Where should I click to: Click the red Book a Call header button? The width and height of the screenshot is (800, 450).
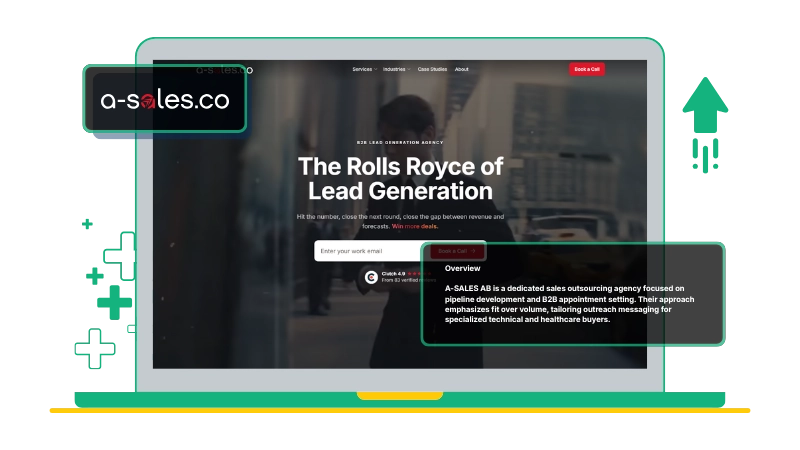pyautogui.click(x=587, y=69)
